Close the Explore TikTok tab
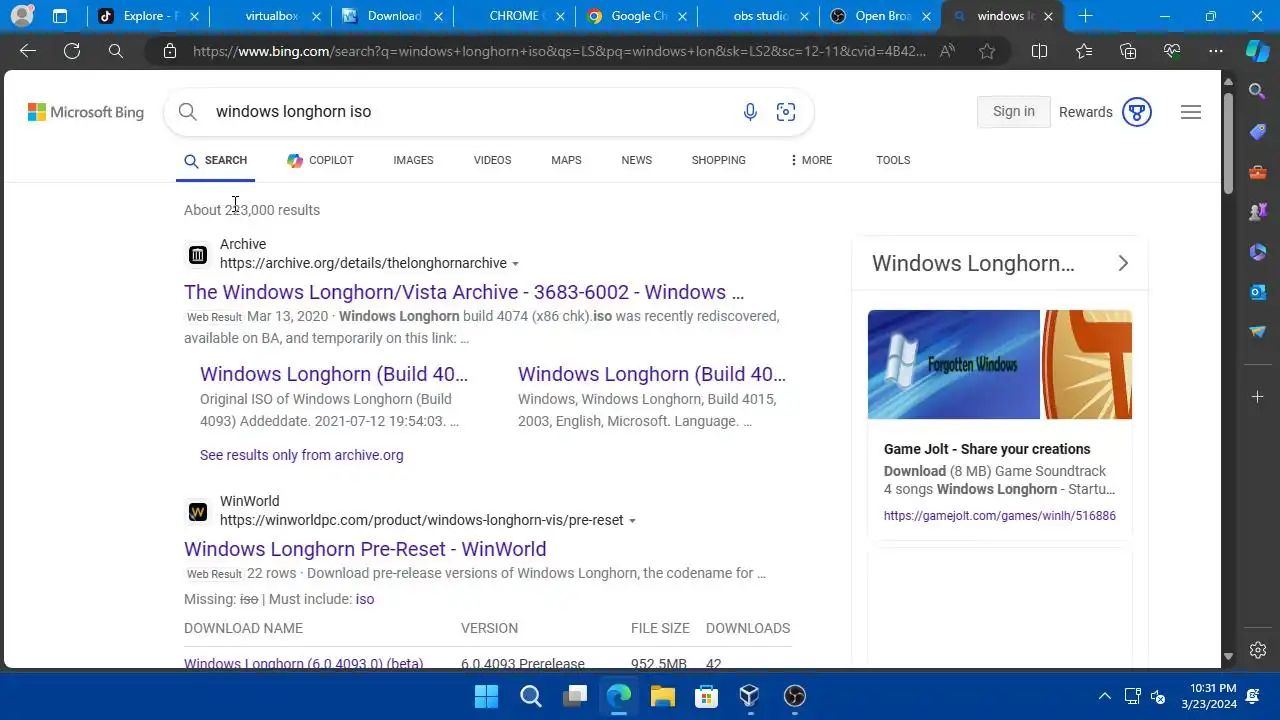The image size is (1280, 720). (x=194, y=16)
